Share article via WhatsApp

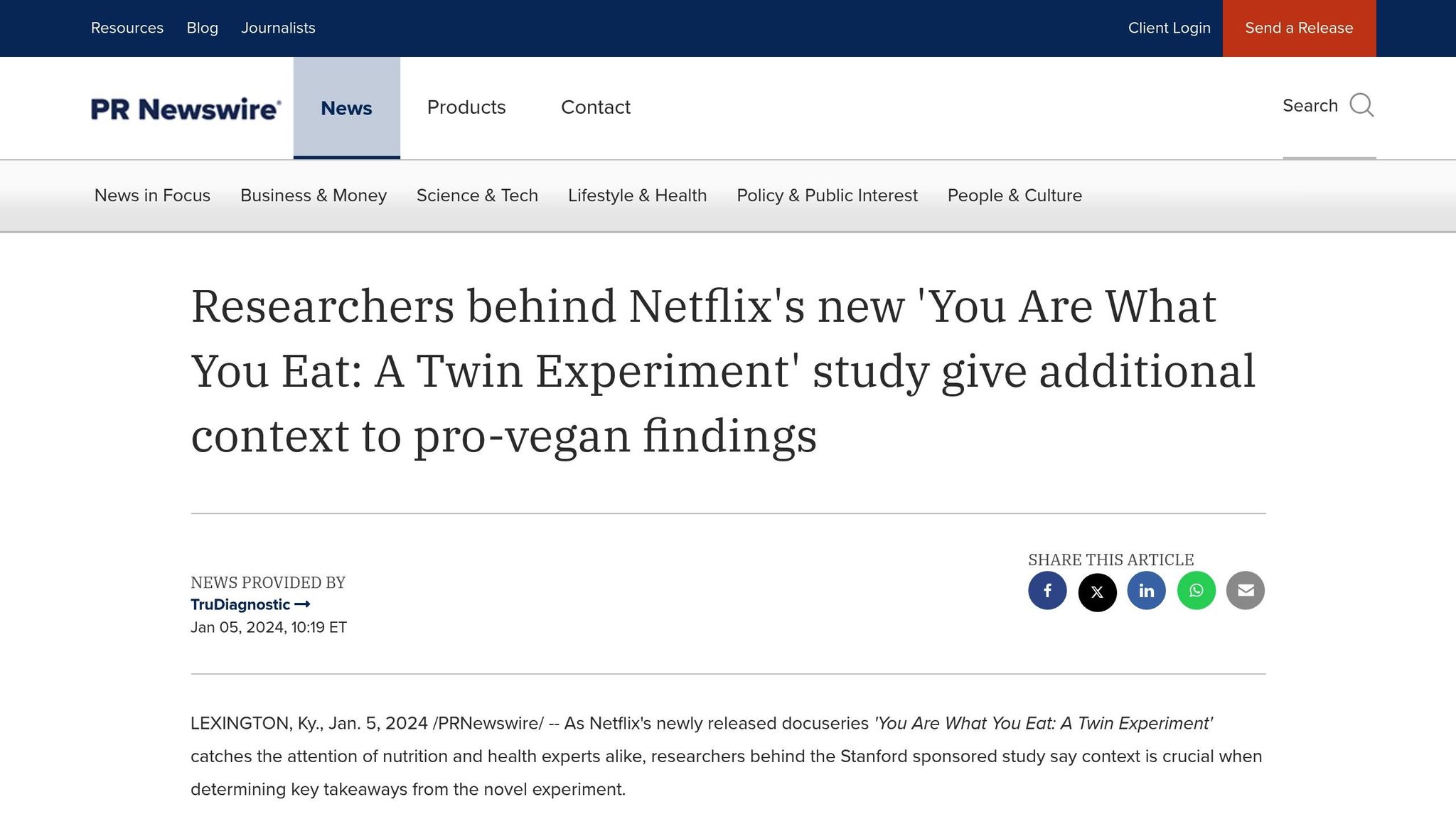1196,591
